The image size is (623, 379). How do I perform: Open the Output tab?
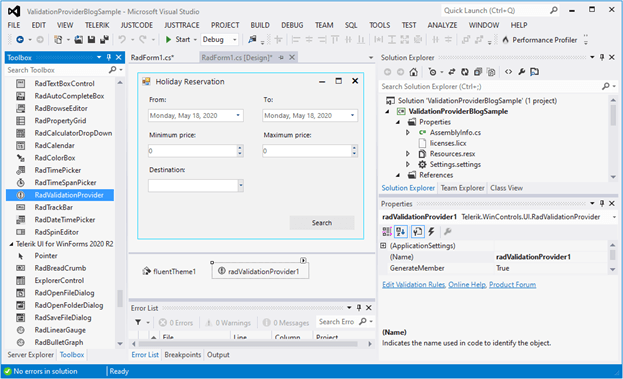coord(218,354)
